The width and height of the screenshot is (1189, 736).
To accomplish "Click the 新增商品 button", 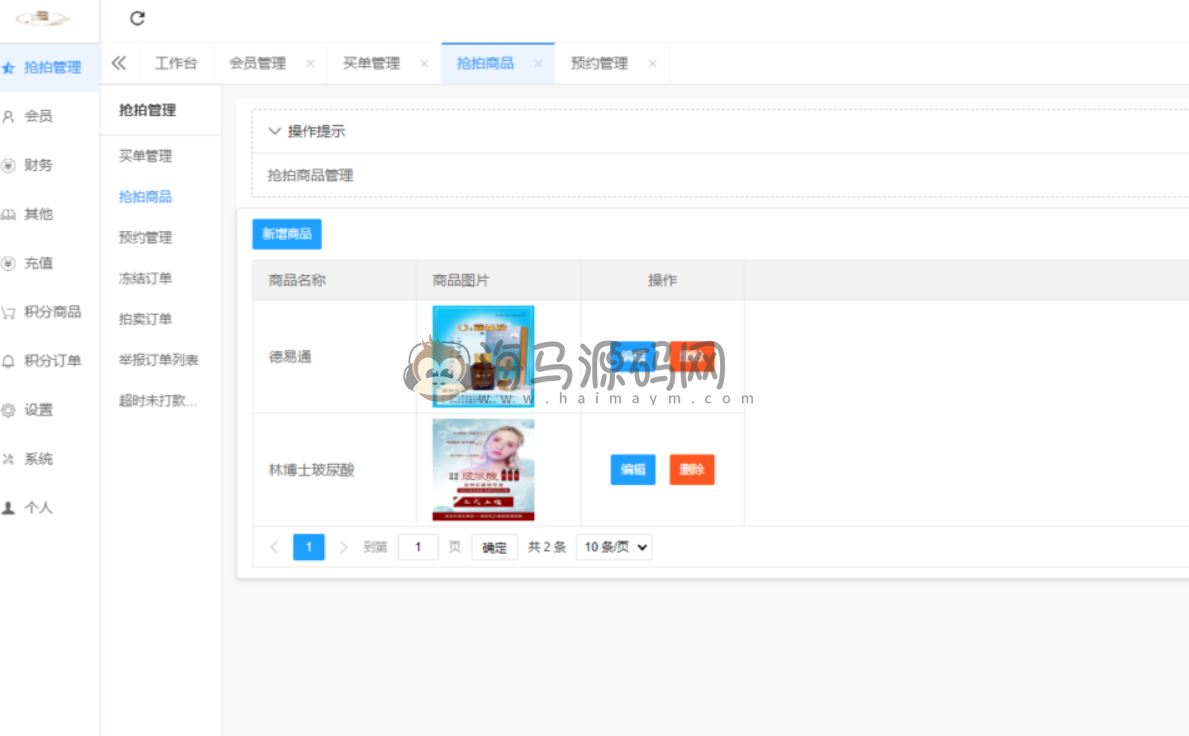I will click(287, 234).
